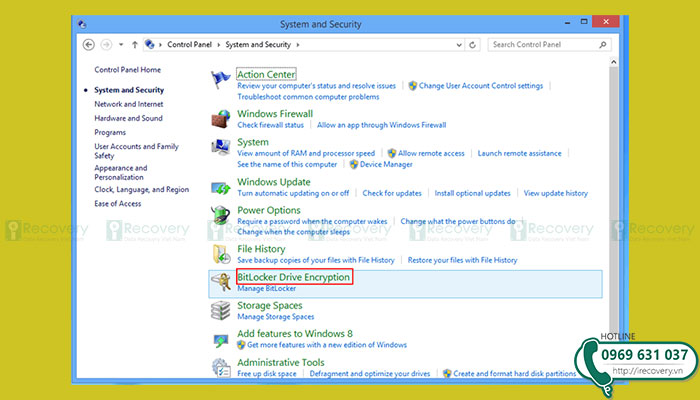Open User Accounts and Family Safety

(136, 151)
